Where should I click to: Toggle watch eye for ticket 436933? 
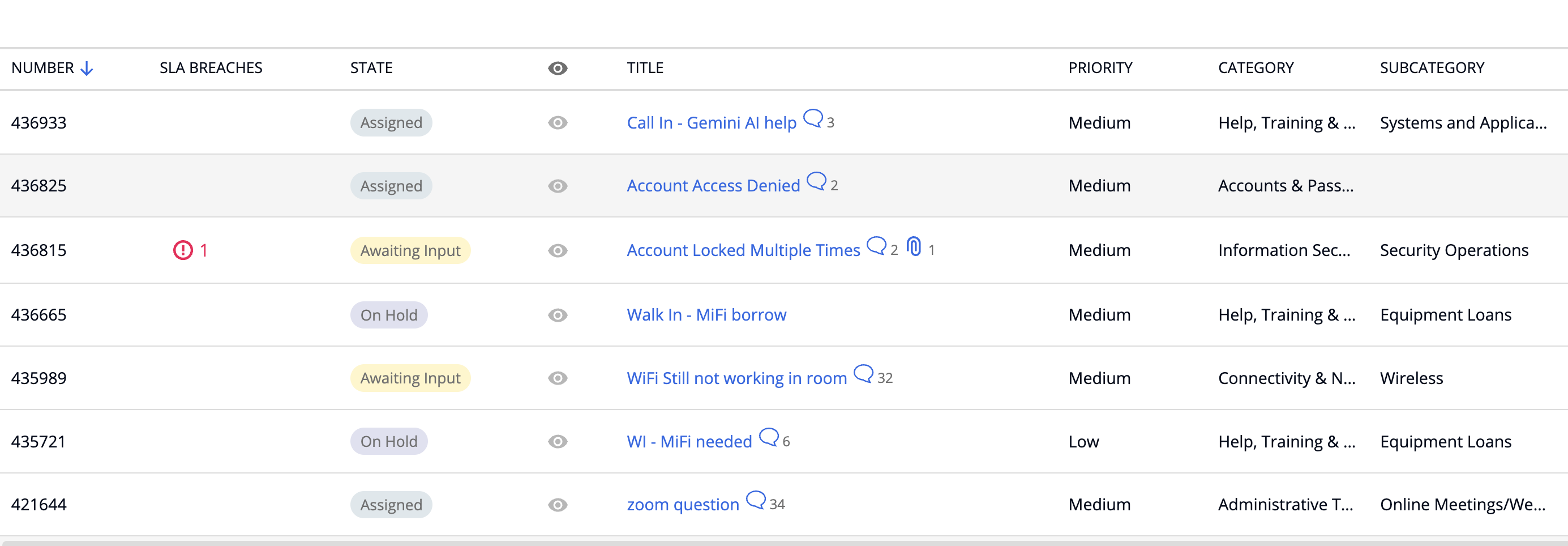pos(557,123)
